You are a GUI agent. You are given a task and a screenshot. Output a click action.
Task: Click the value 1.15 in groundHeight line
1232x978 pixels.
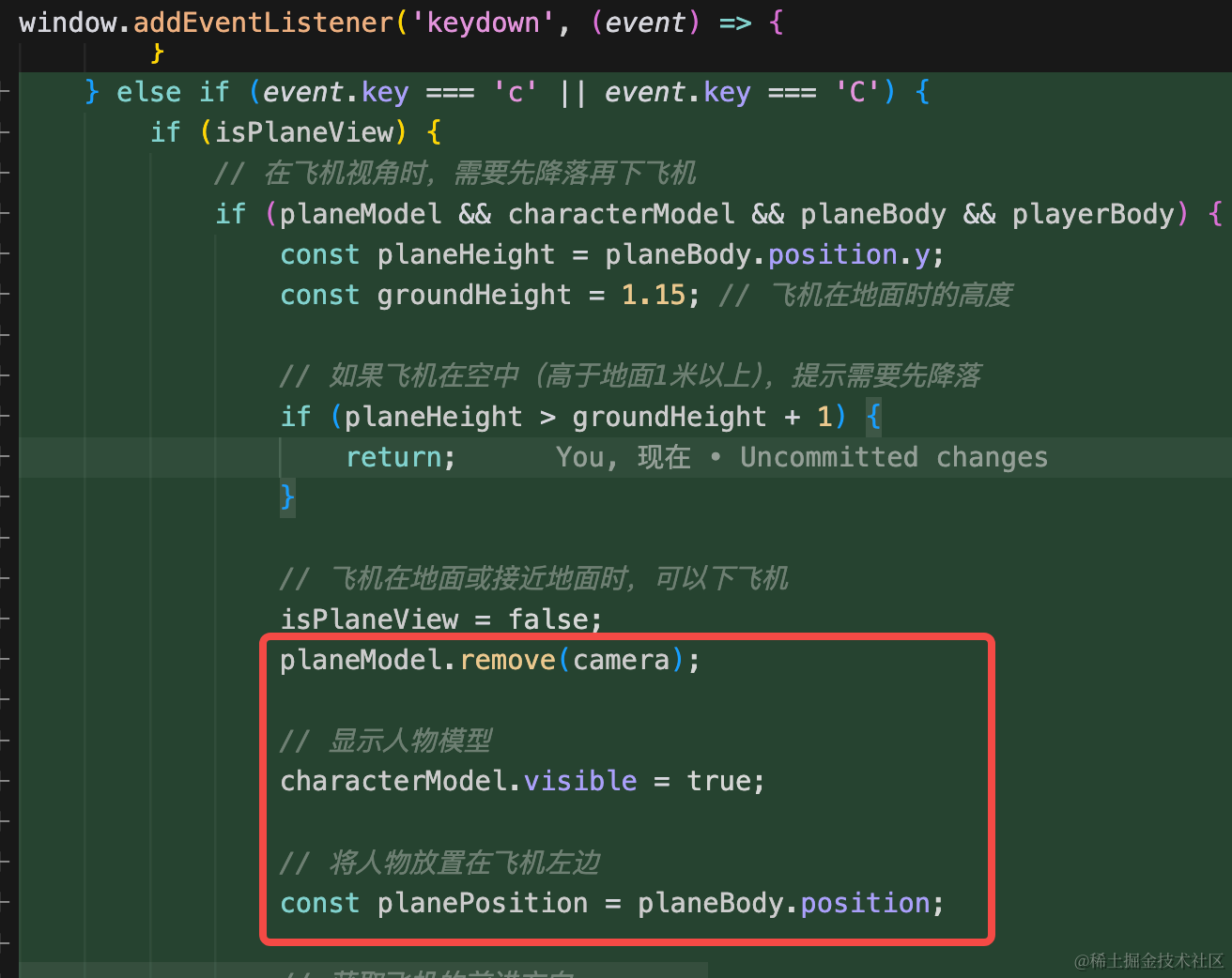(654, 295)
